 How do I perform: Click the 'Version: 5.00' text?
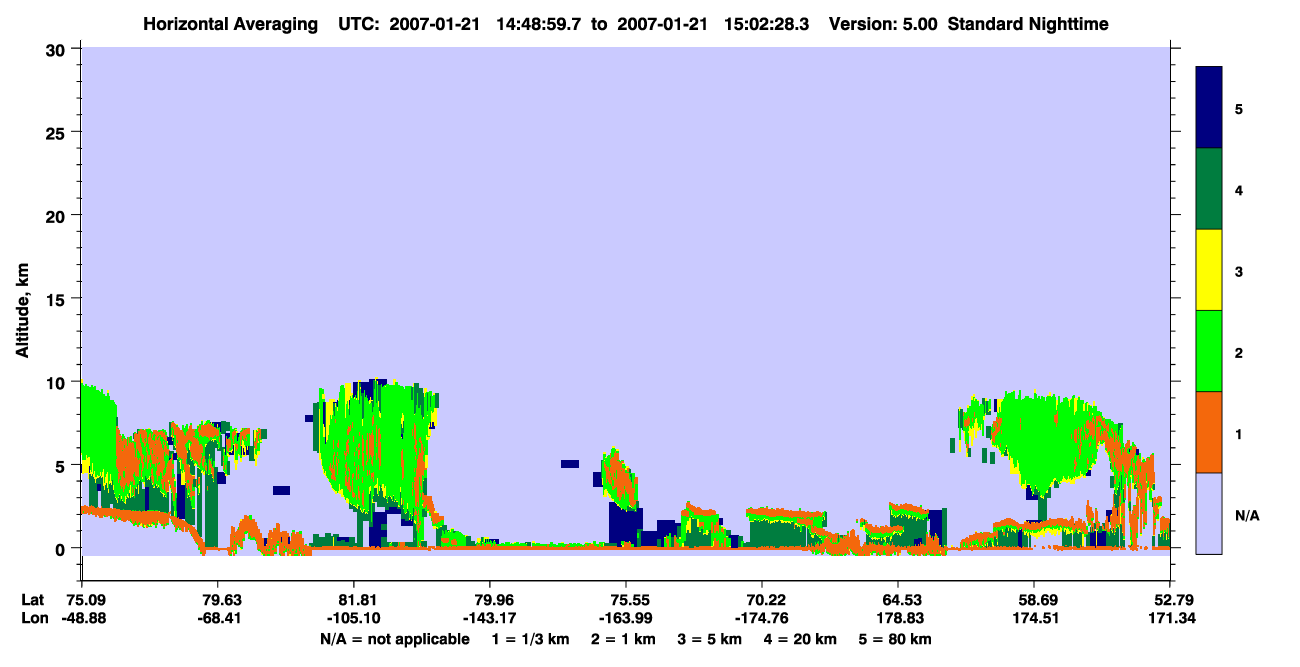coord(881,23)
